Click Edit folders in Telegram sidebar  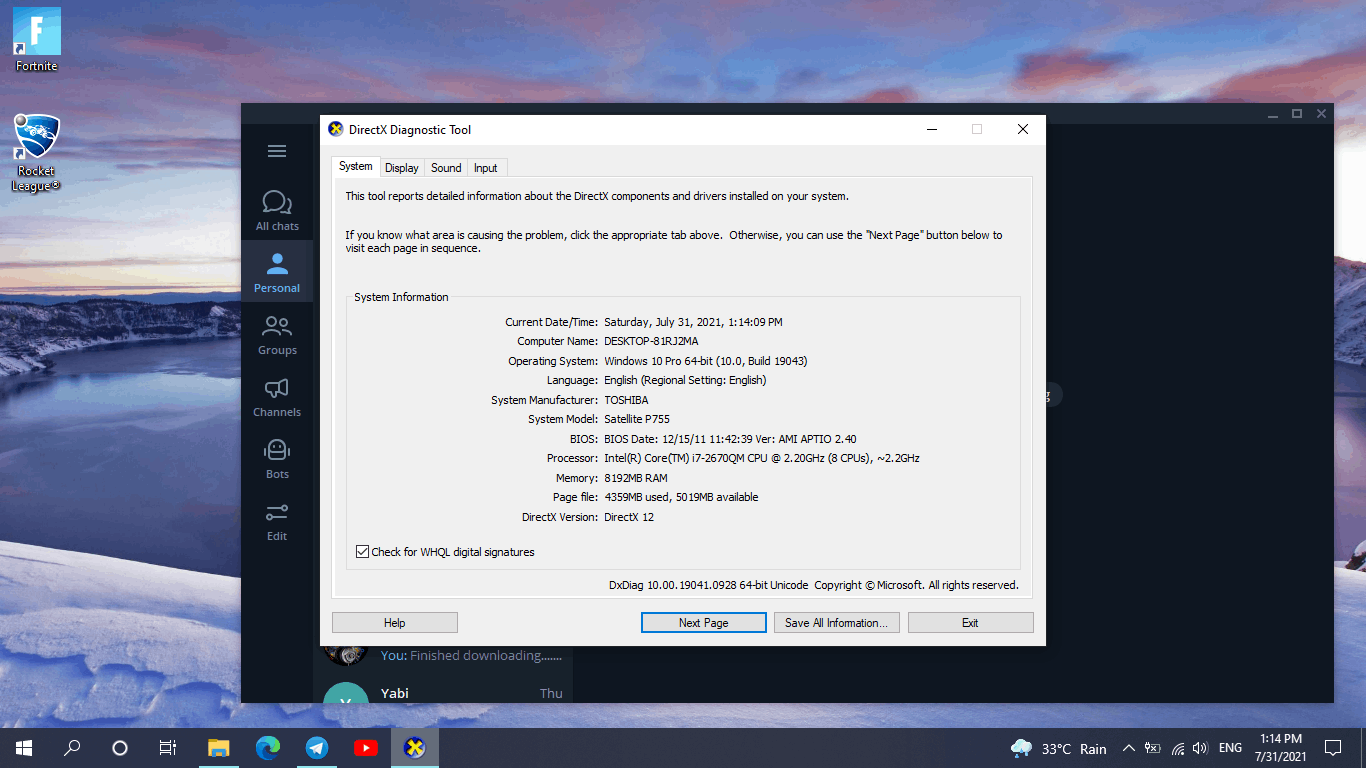point(277,521)
